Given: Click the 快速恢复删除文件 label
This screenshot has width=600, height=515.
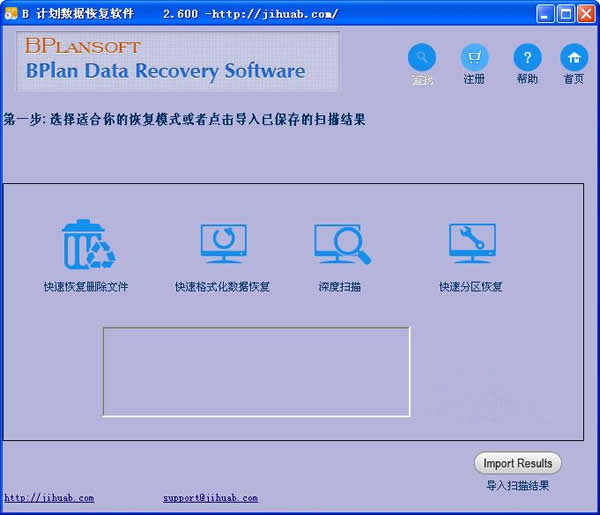Looking at the screenshot, I should 86,287.
